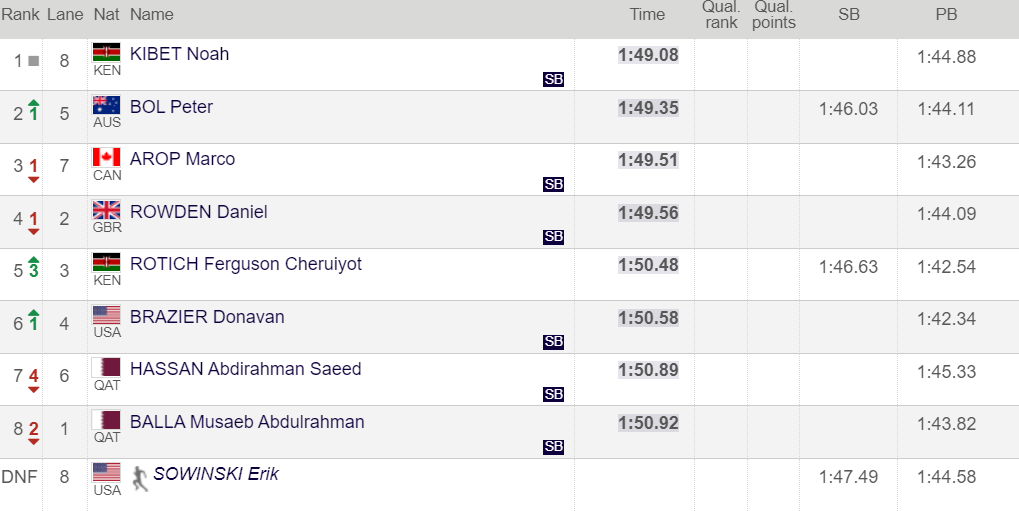Click the pacemaker runner icon beside SOWINSKI Erik
1019x511 pixels.
click(140, 478)
